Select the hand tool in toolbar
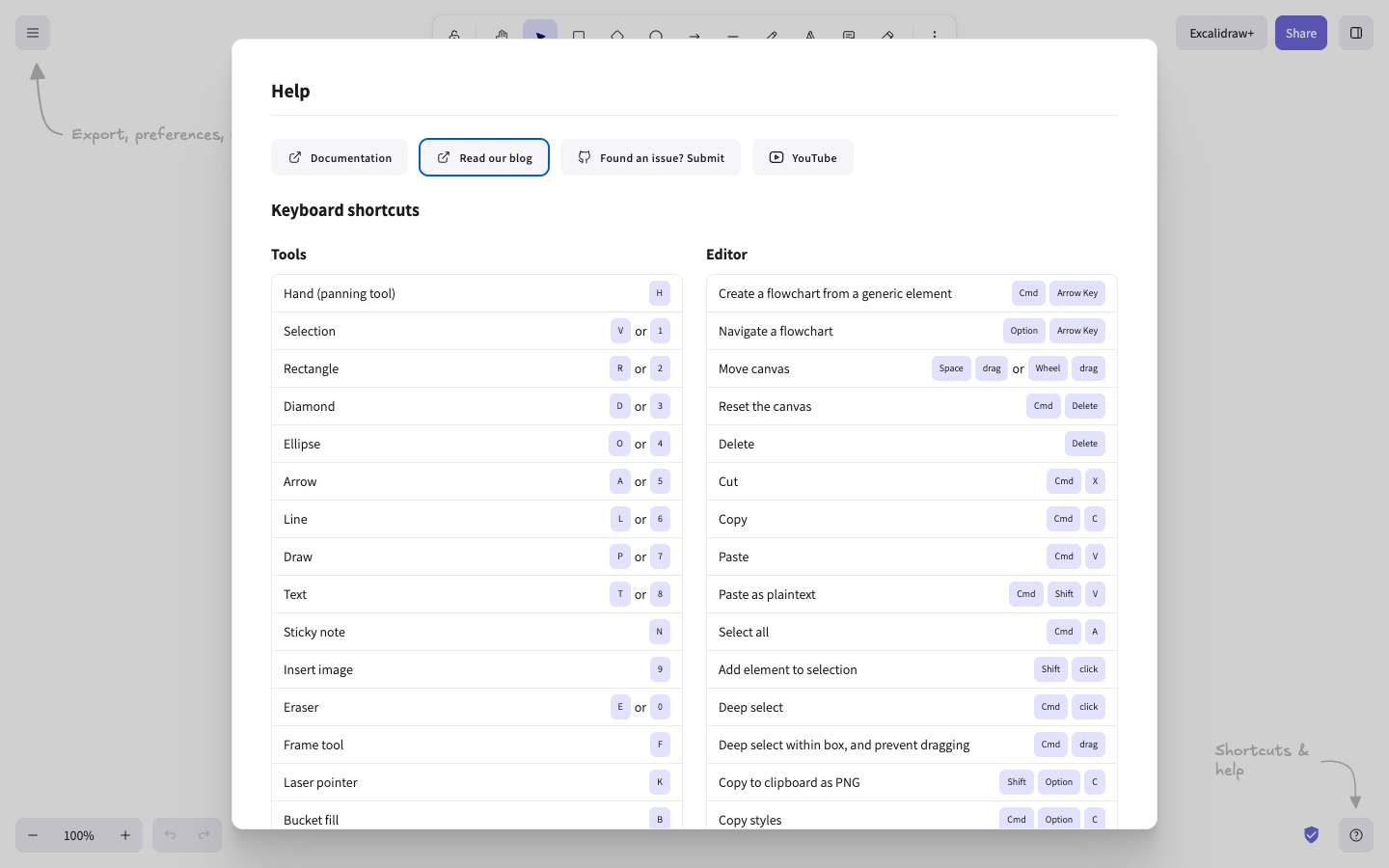This screenshot has width=1389, height=868. (x=502, y=35)
